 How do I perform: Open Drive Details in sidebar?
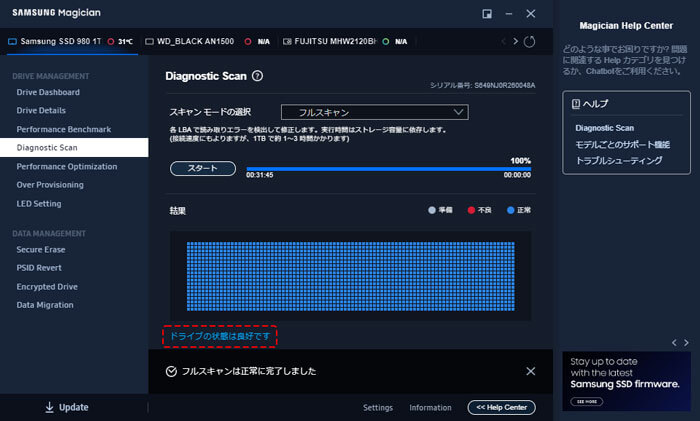(x=41, y=110)
